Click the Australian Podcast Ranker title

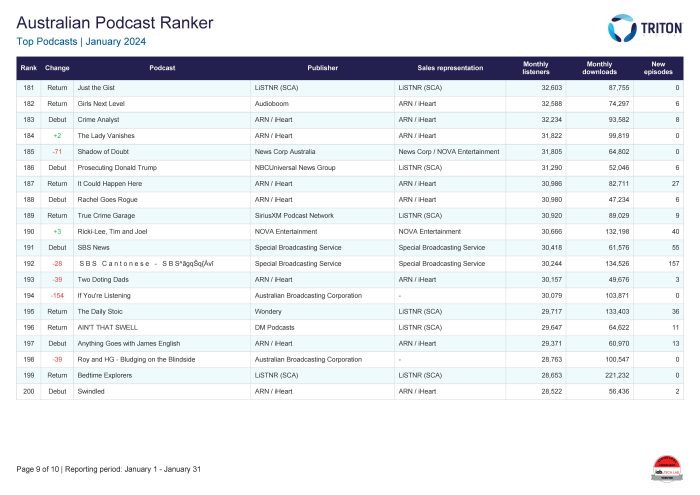[x=115, y=23]
